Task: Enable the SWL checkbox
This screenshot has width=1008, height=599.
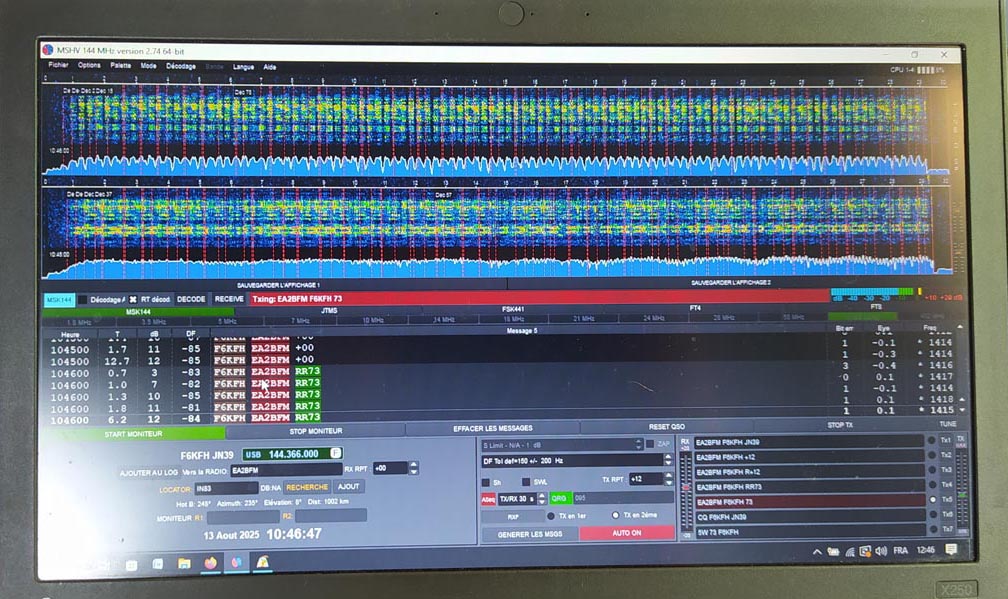Action: coord(527,481)
